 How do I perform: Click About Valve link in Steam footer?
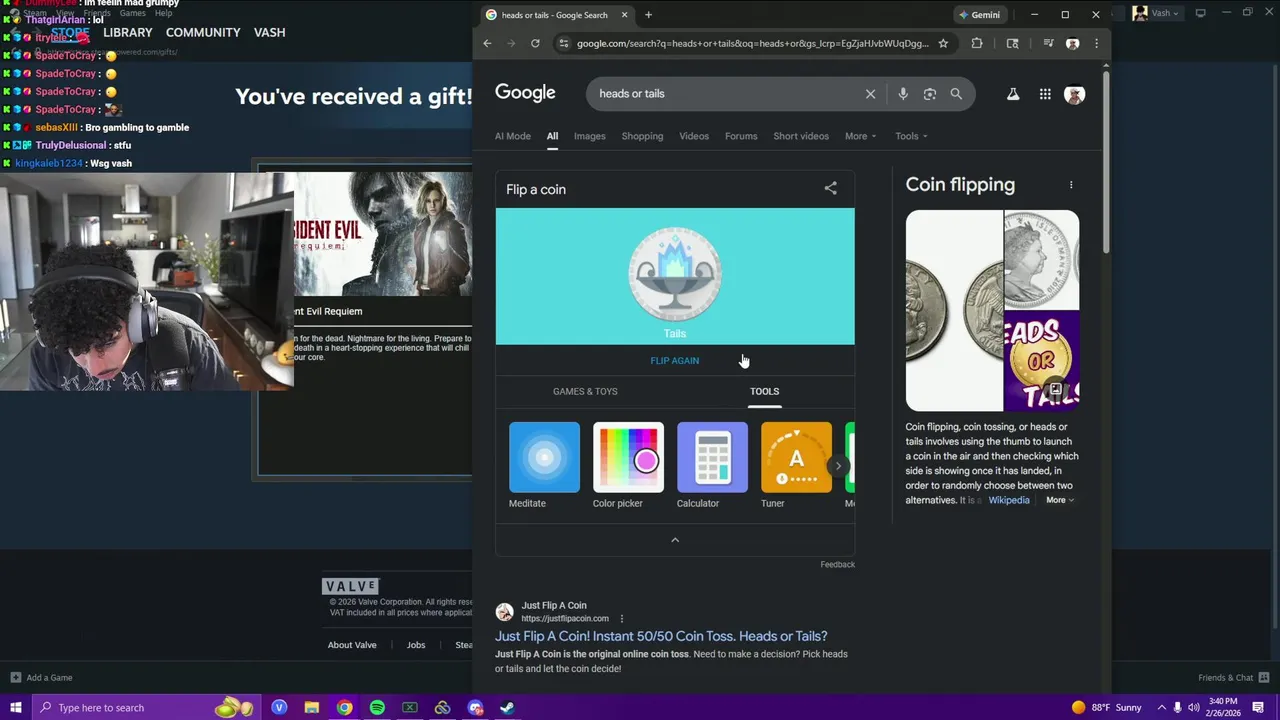coord(352,645)
